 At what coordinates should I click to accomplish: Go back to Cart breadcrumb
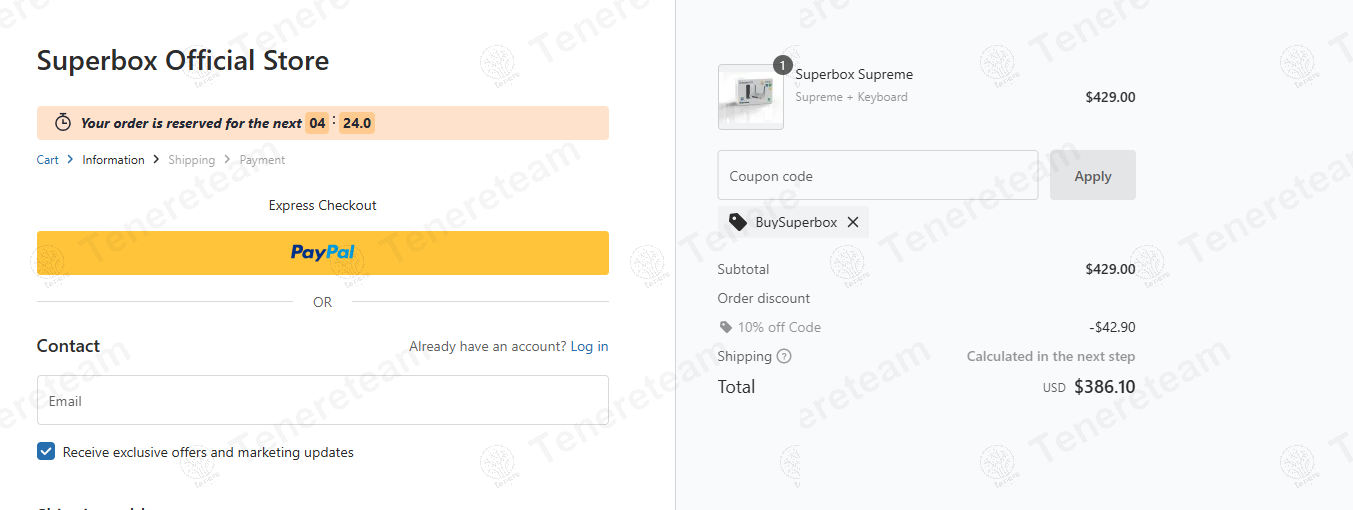click(48, 160)
